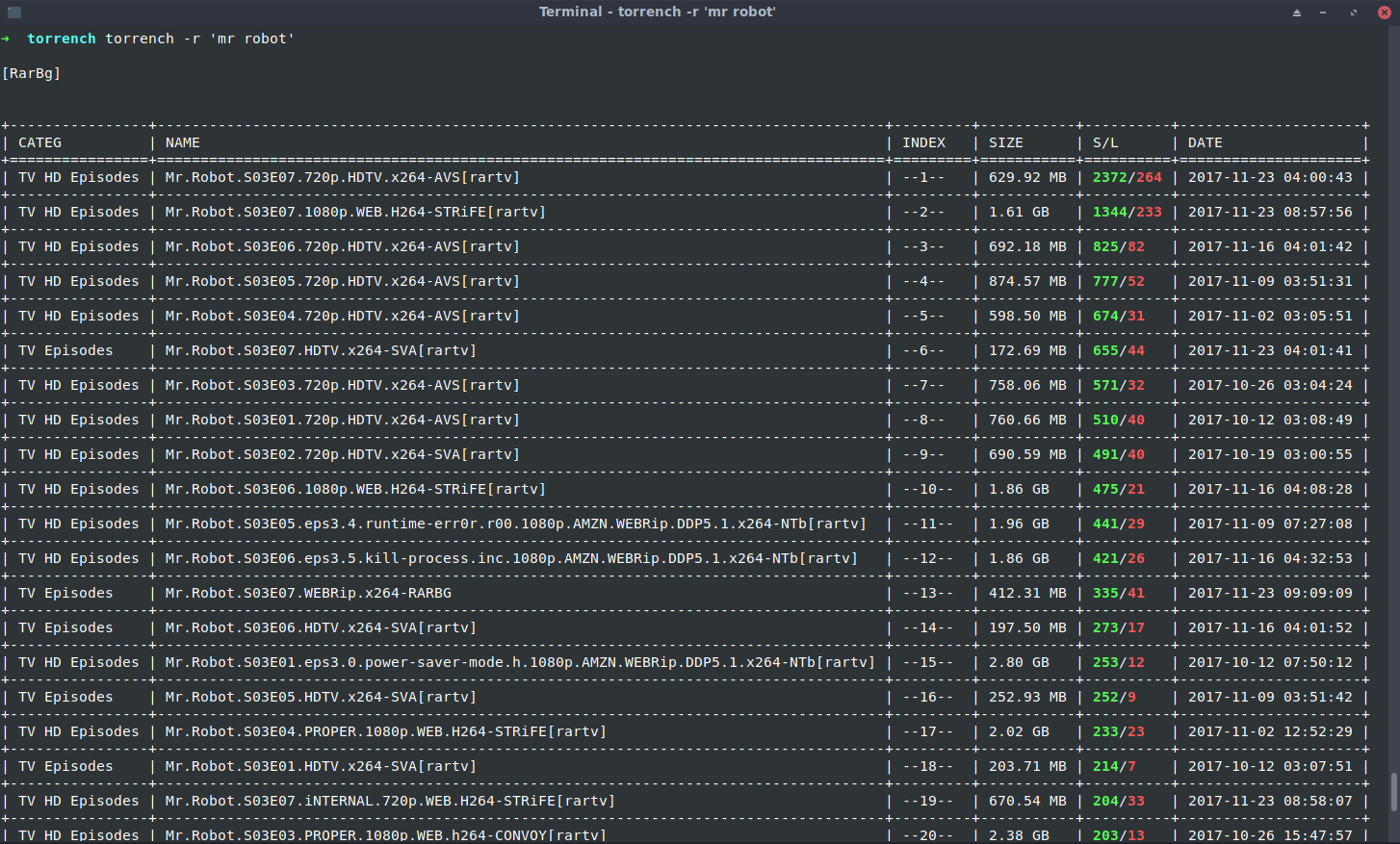Select Mr.Robot.S03E07.iNTERNAL.720p.WEB.H264-STRiFE[rartv] name
This screenshot has height=844, width=1400.
coord(390,801)
